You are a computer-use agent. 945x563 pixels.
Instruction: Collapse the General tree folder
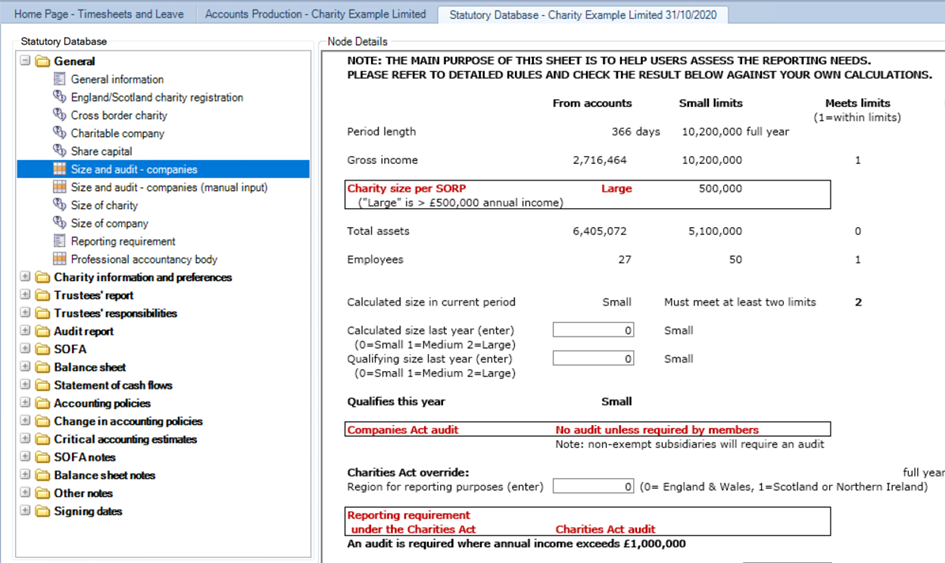tap(25, 60)
